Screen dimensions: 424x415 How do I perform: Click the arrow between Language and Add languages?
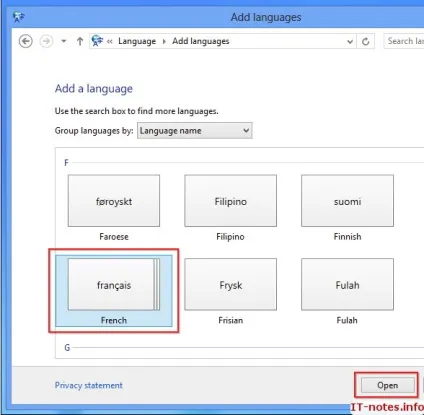pos(164,42)
